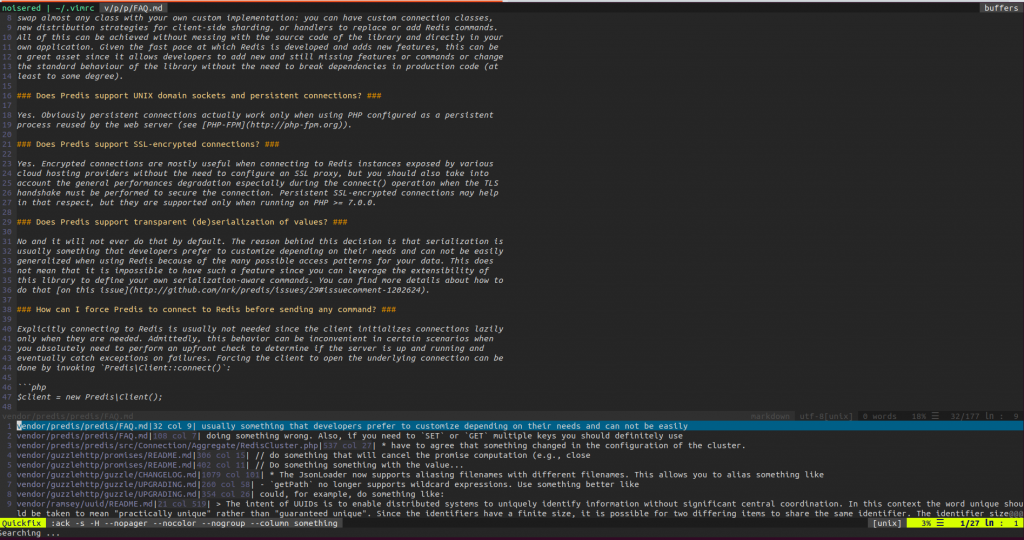Open promises/README.md line 306 quickfix entry
1024x540 pixels.
[304, 455]
